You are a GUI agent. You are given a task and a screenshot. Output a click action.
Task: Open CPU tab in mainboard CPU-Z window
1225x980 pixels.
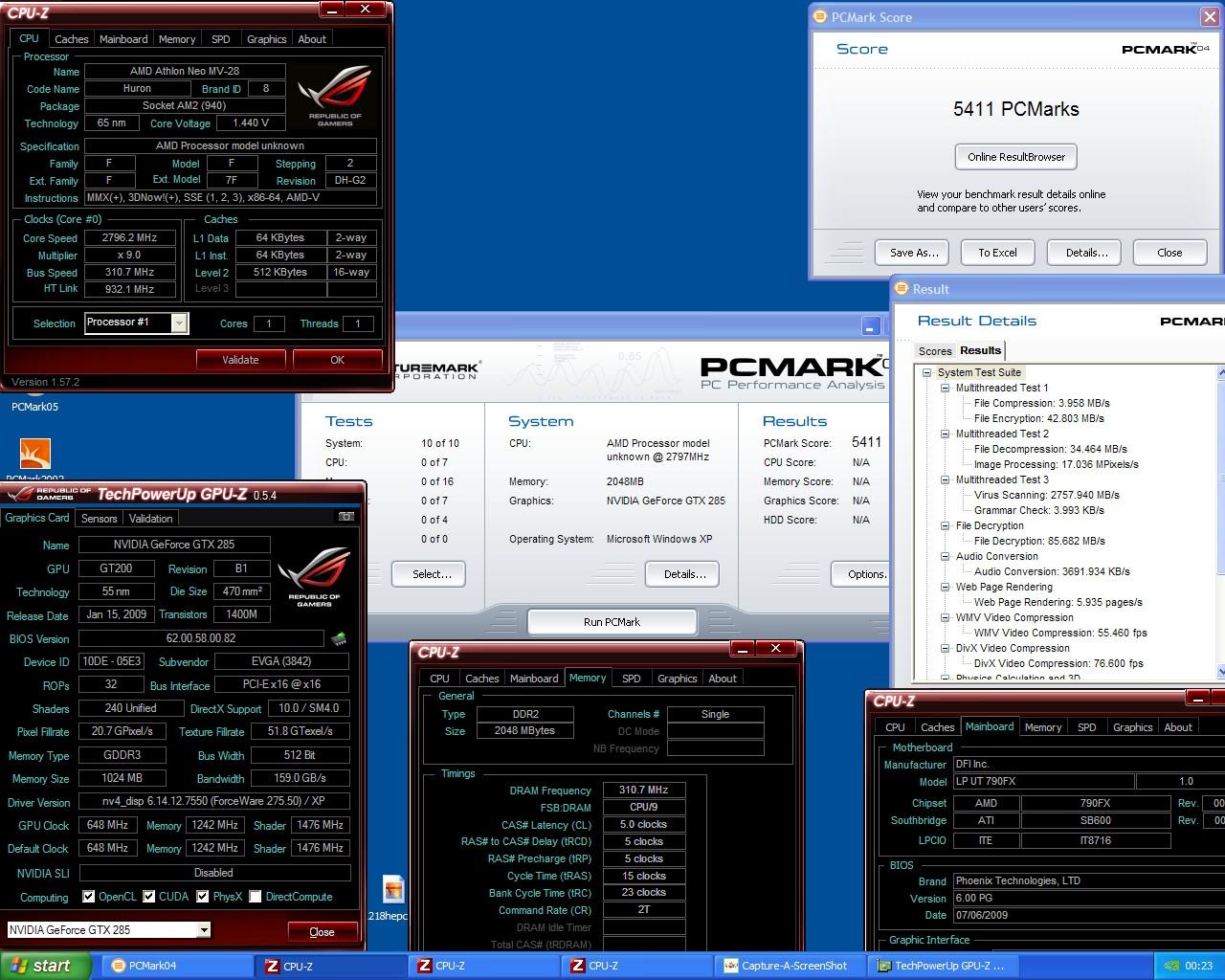pyautogui.click(x=895, y=727)
